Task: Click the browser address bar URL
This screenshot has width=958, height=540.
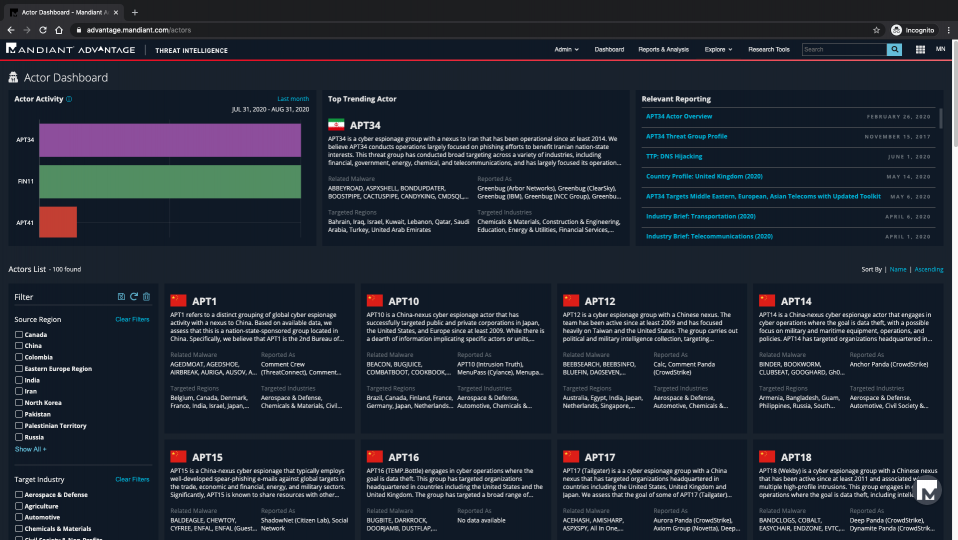Action: [x=139, y=30]
